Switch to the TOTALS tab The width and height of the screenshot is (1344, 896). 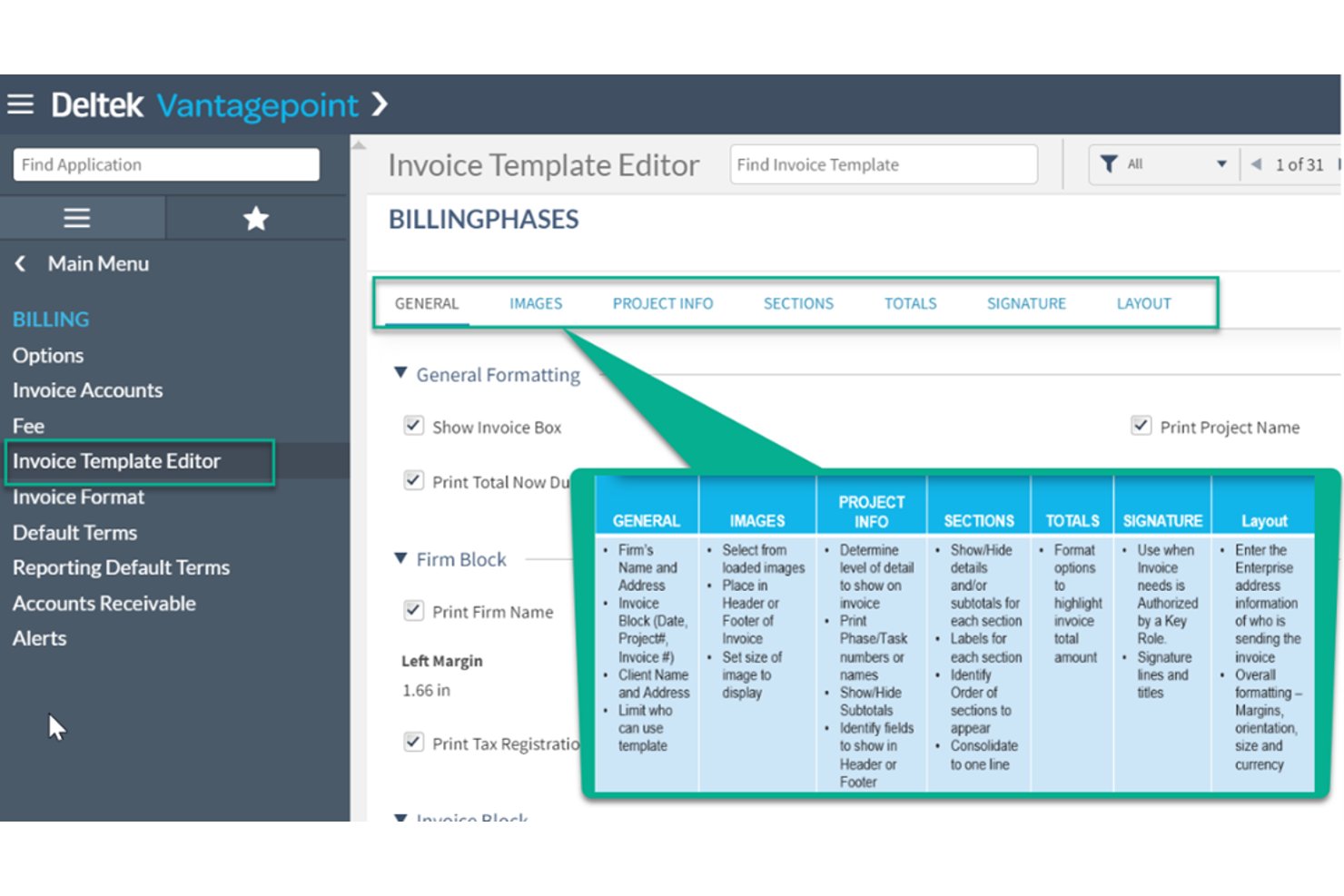(911, 303)
